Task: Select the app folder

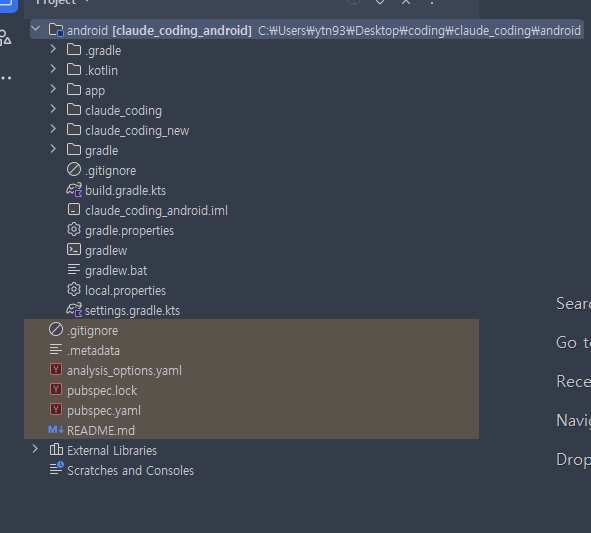Action: click(95, 90)
